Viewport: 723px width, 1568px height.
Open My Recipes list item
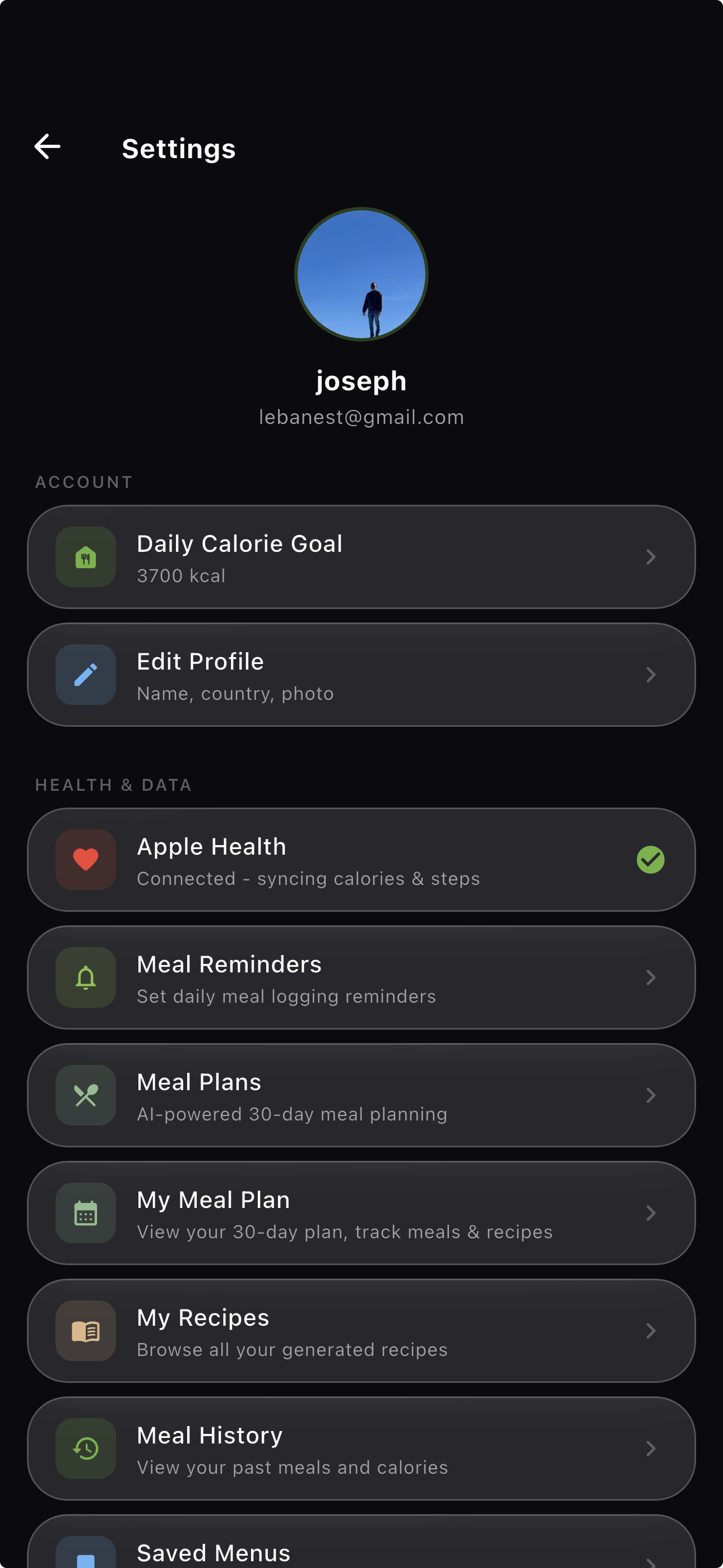(x=360, y=1331)
